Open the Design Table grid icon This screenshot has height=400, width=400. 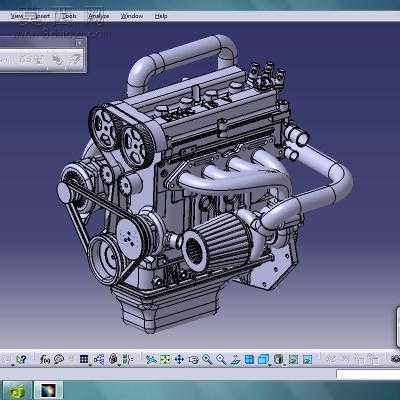click(84, 359)
